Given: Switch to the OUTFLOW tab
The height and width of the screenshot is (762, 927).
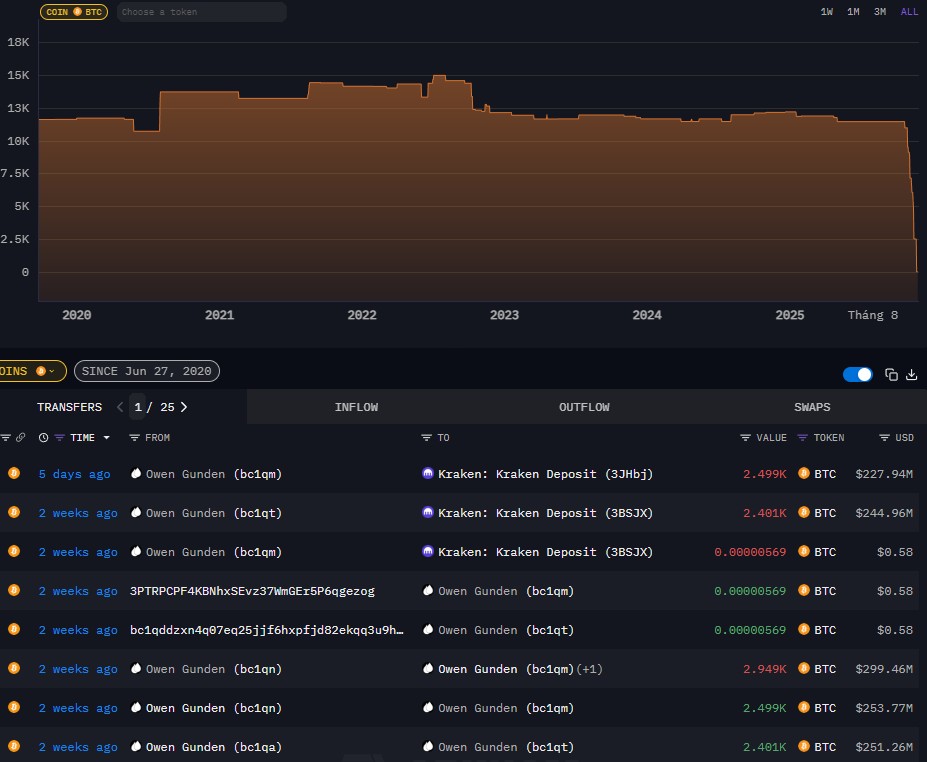Looking at the screenshot, I should click(584, 407).
